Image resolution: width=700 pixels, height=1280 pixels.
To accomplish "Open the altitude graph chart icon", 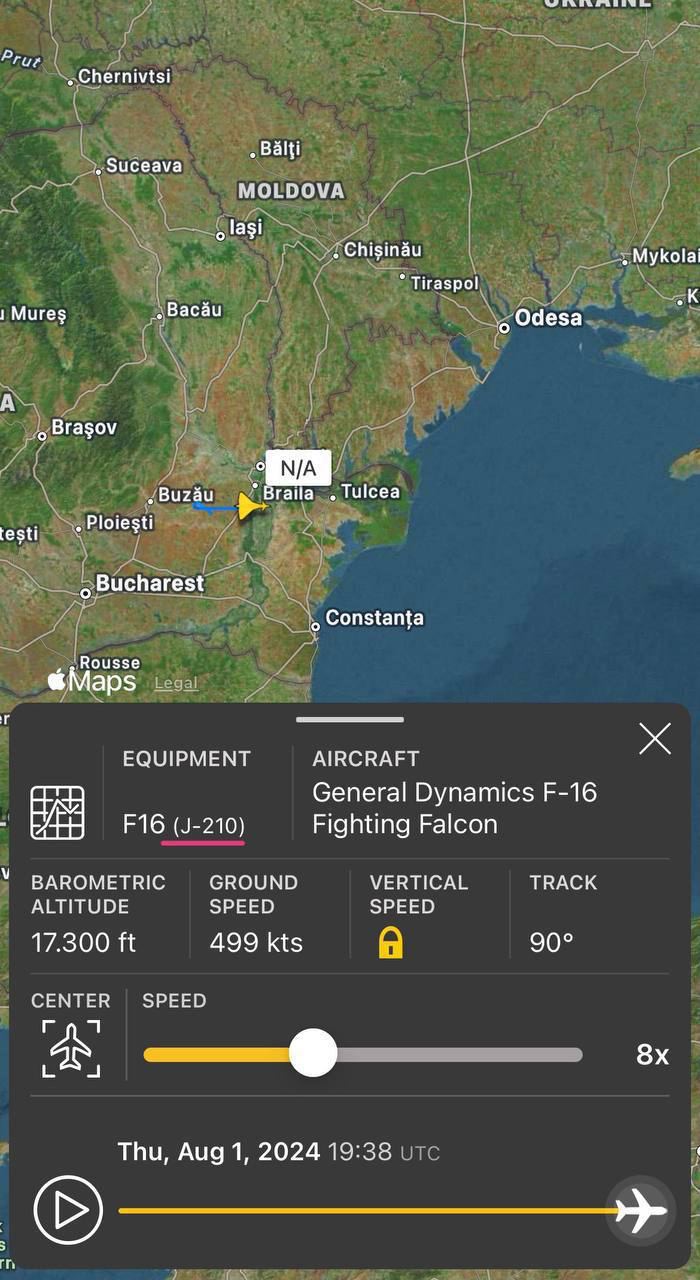I will pyautogui.click(x=57, y=811).
